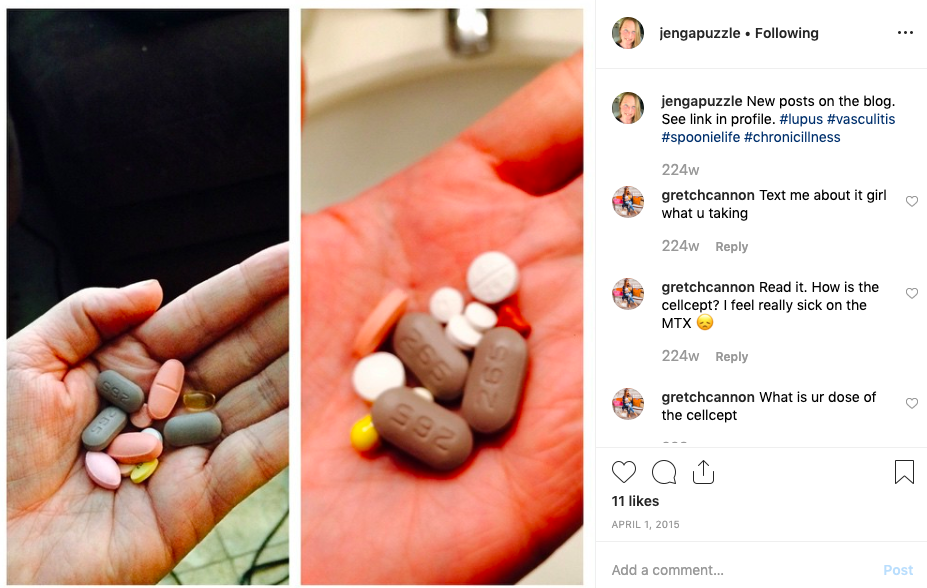Reply to the 'Text me about it' comment
927x588 pixels.
(732, 246)
